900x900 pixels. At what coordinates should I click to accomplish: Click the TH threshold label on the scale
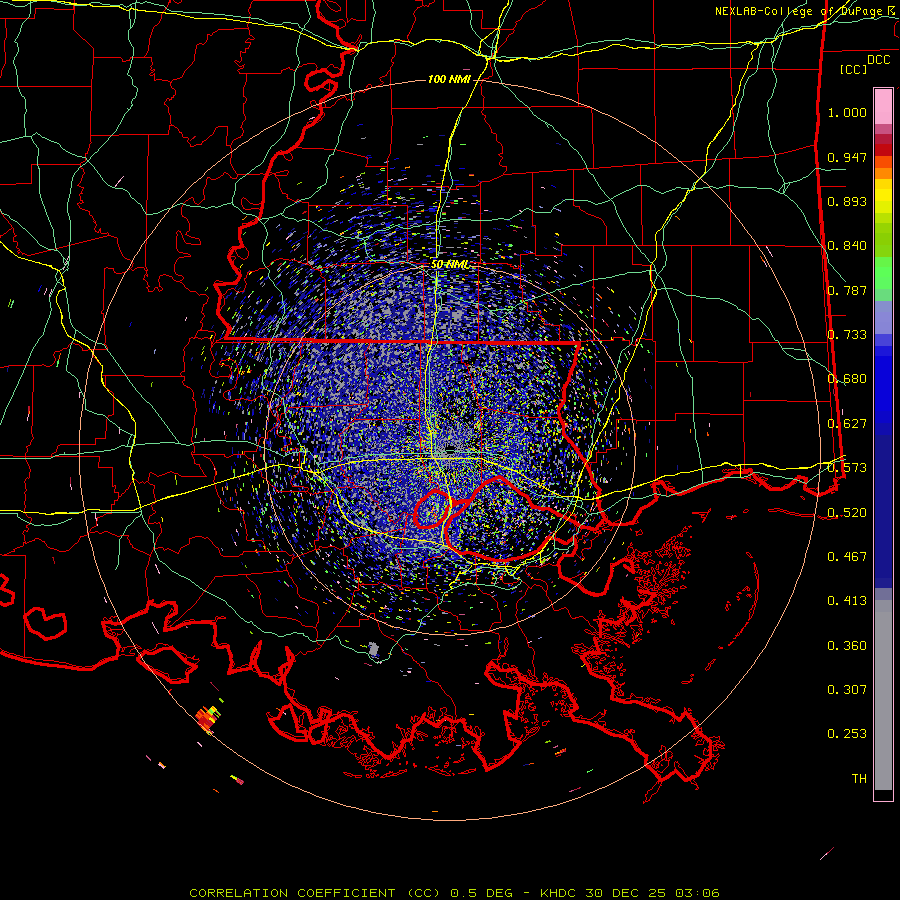(859, 779)
